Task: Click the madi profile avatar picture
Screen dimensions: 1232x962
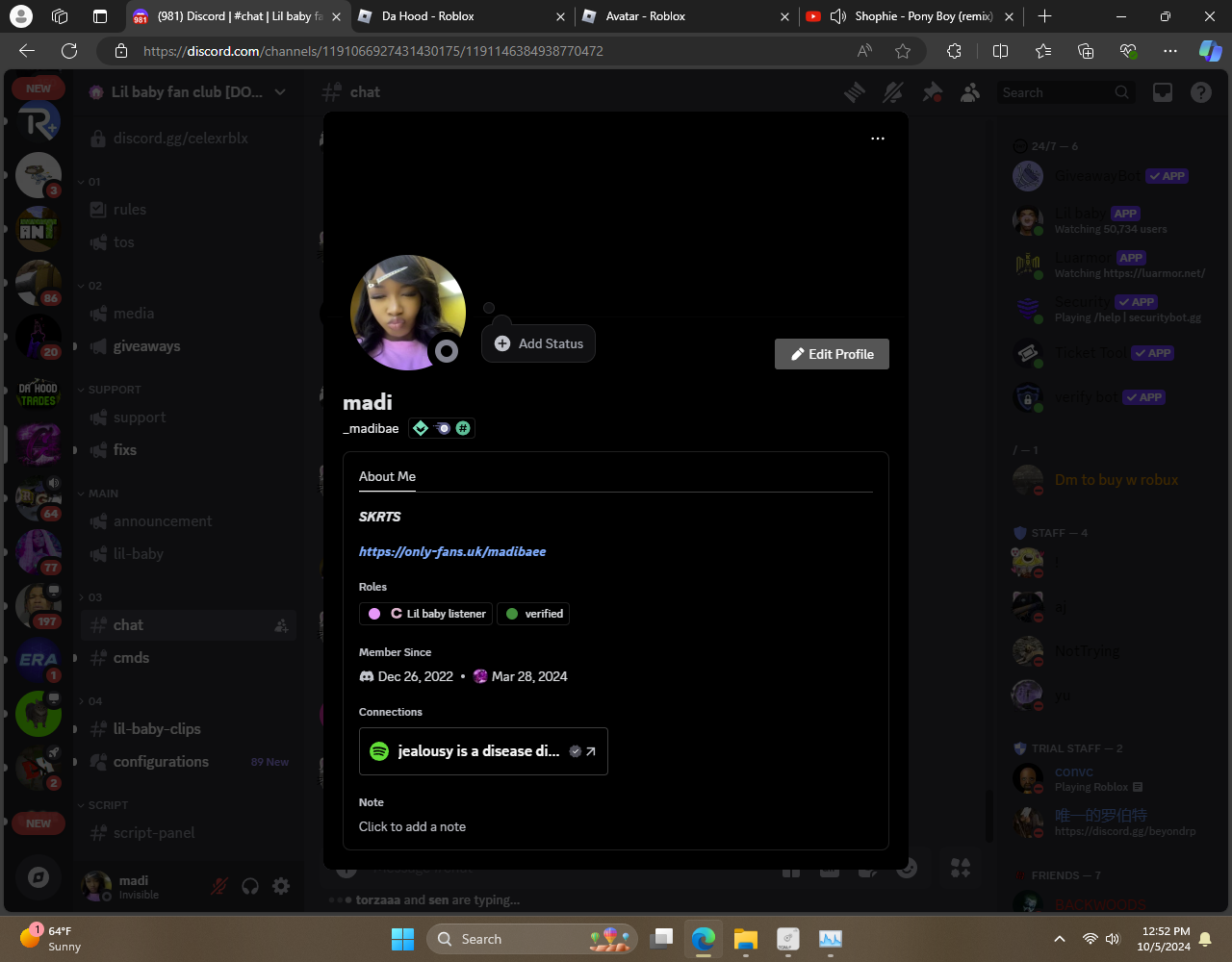Action: pyautogui.click(x=408, y=313)
